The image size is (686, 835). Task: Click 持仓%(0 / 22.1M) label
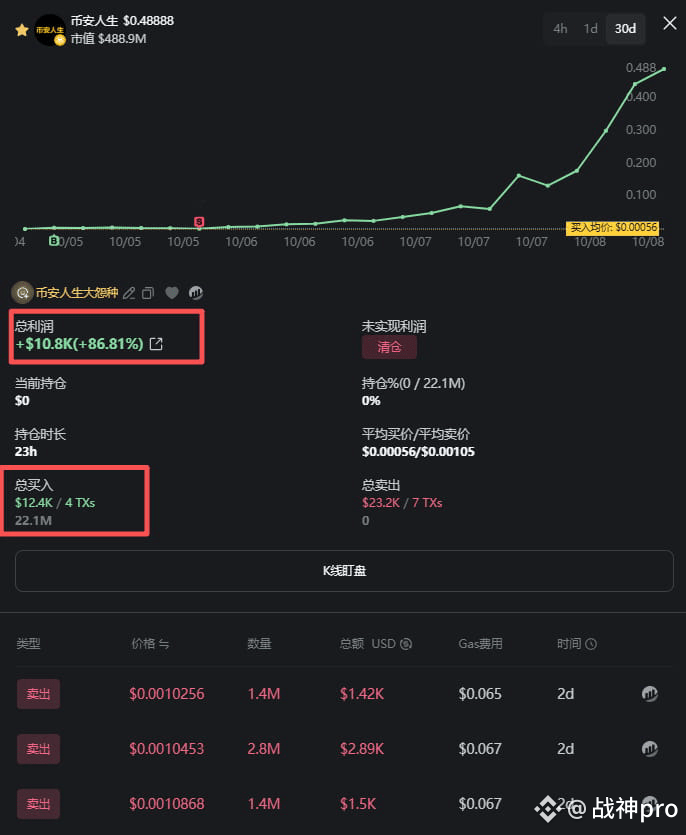[x=413, y=383]
